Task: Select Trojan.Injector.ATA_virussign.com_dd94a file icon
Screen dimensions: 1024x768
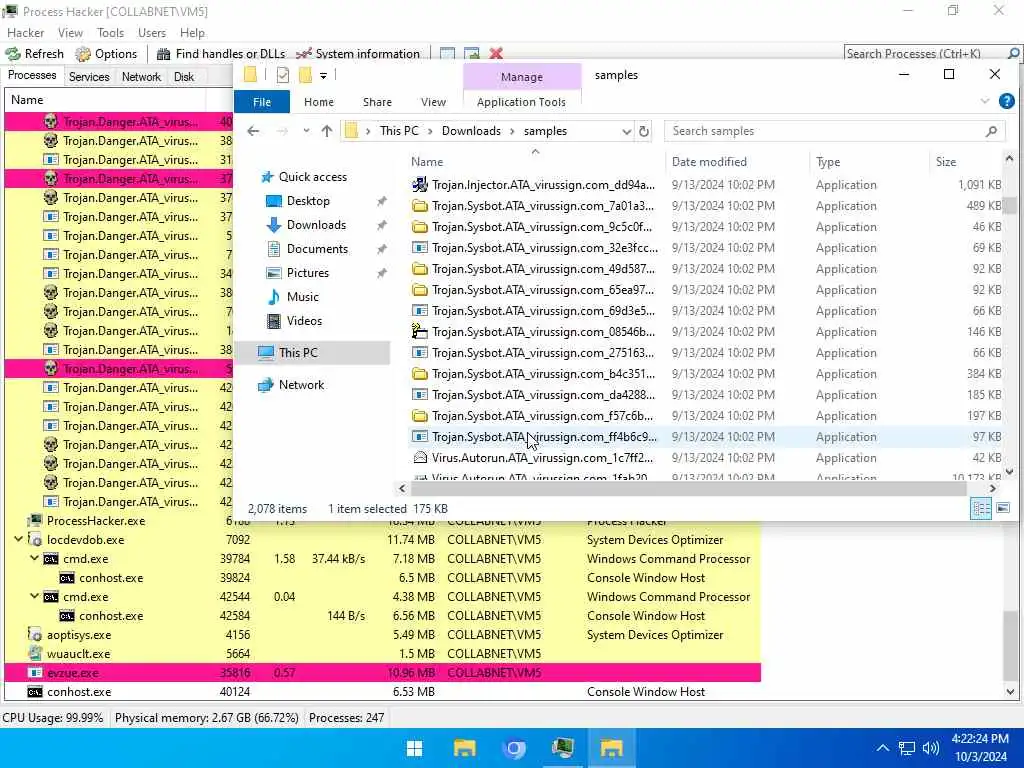Action: [420, 185]
